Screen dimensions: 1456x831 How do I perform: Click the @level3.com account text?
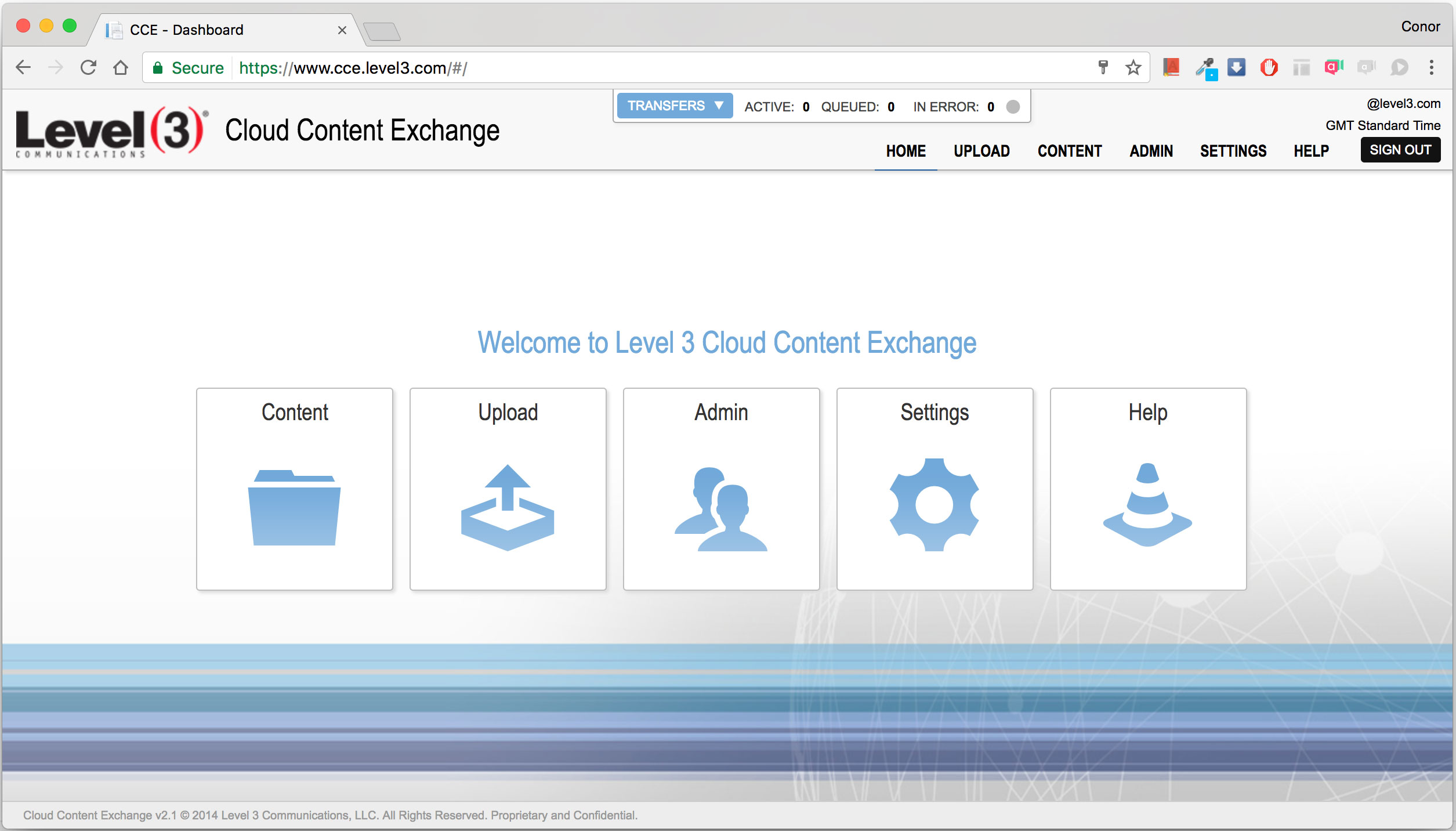(1403, 104)
